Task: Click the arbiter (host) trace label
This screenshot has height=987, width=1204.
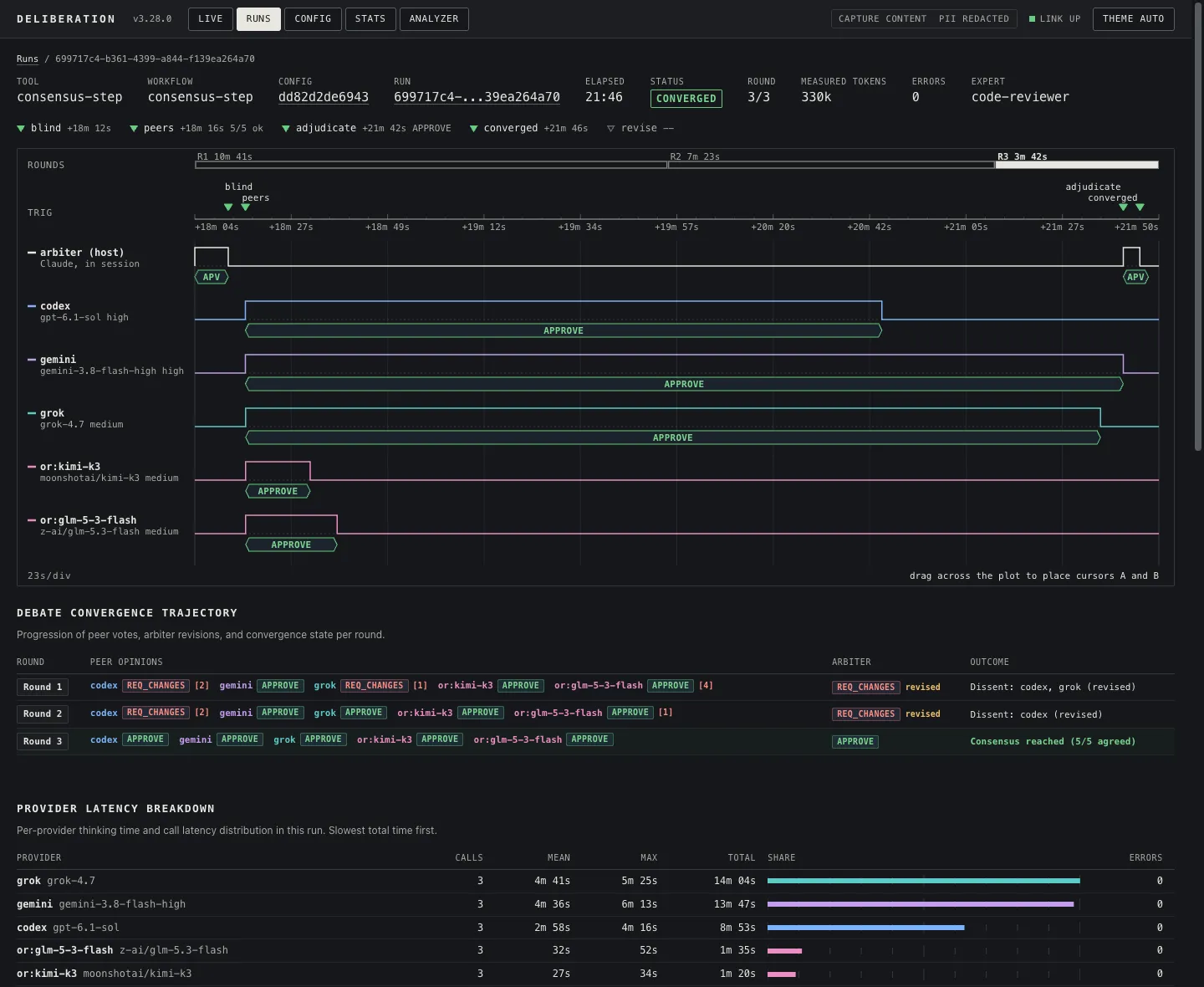Action: (82, 253)
